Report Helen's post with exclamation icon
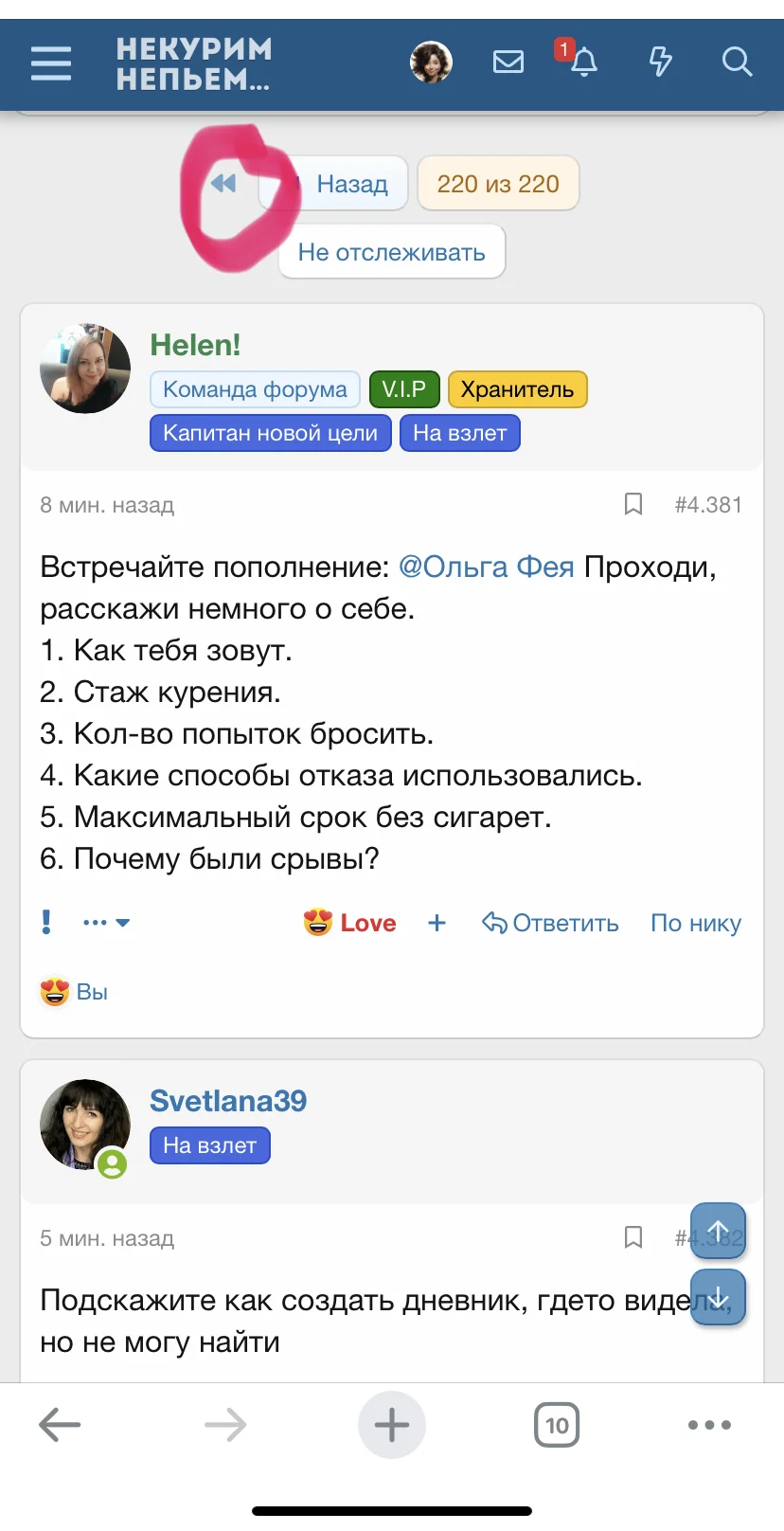 tap(46, 922)
